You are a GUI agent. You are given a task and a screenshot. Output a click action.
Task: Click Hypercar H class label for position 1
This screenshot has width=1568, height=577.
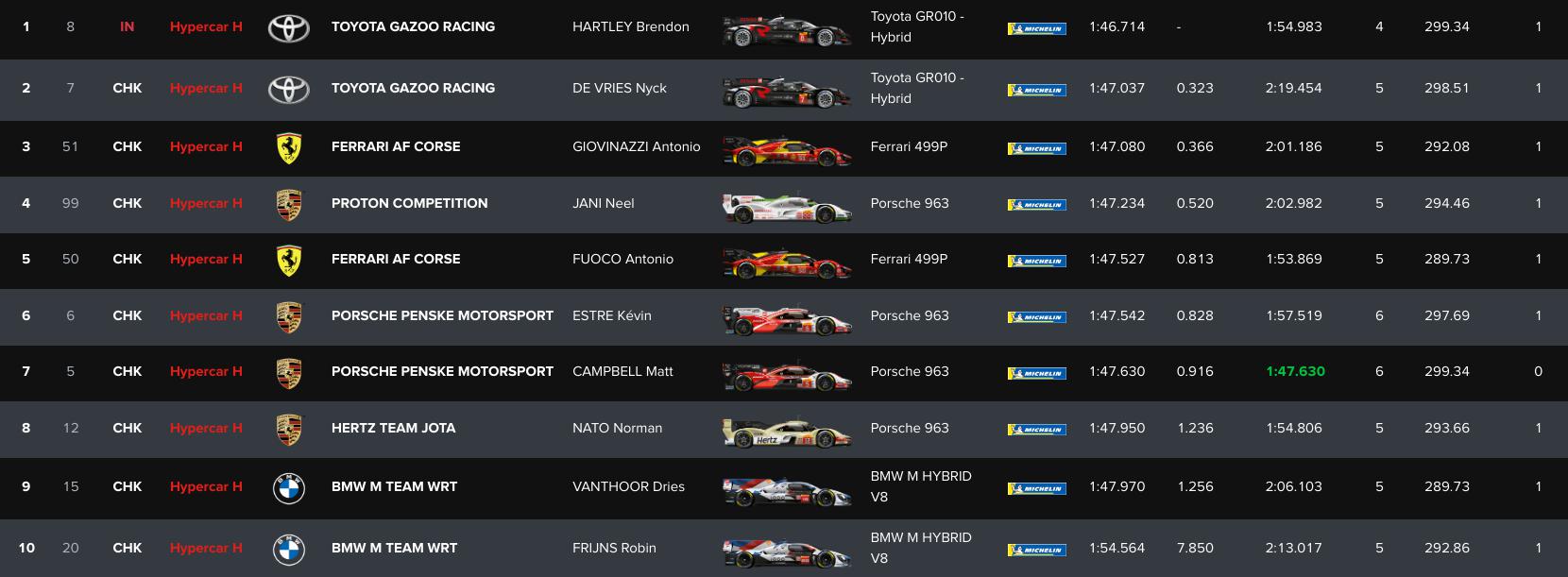click(206, 26)
